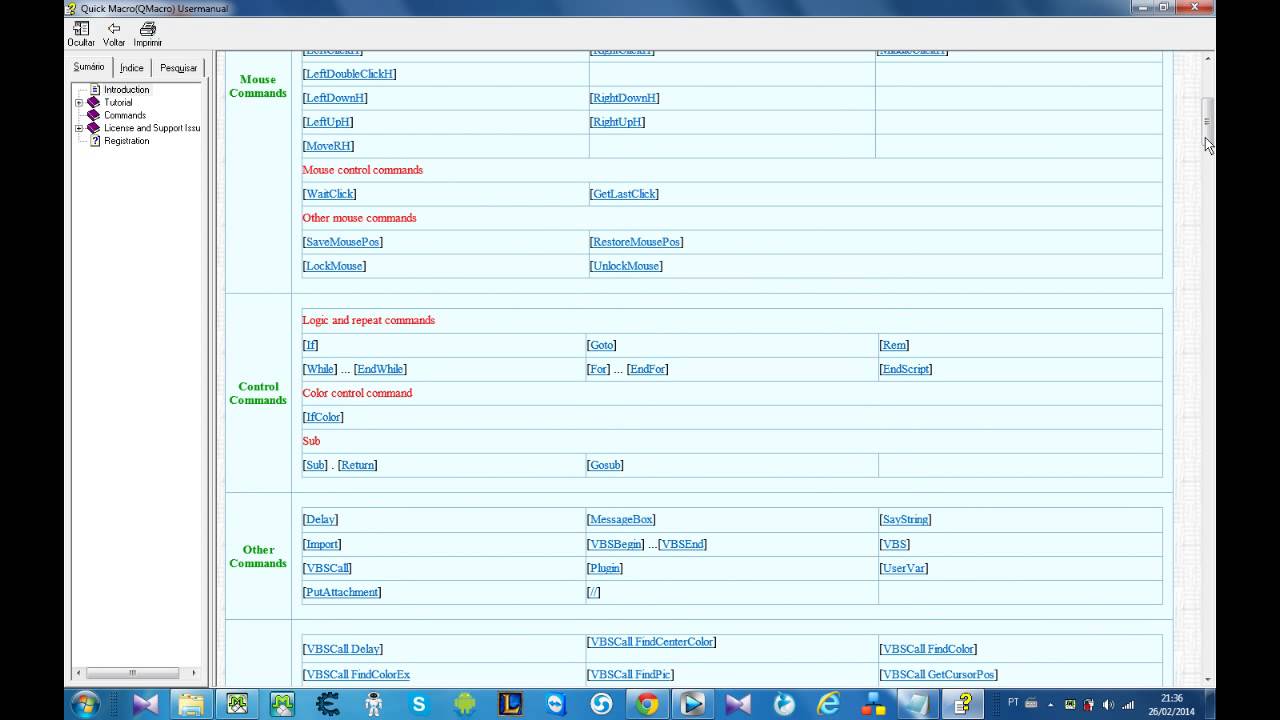
Task: Open the Rem command link
Action: [x=894, y=345]
